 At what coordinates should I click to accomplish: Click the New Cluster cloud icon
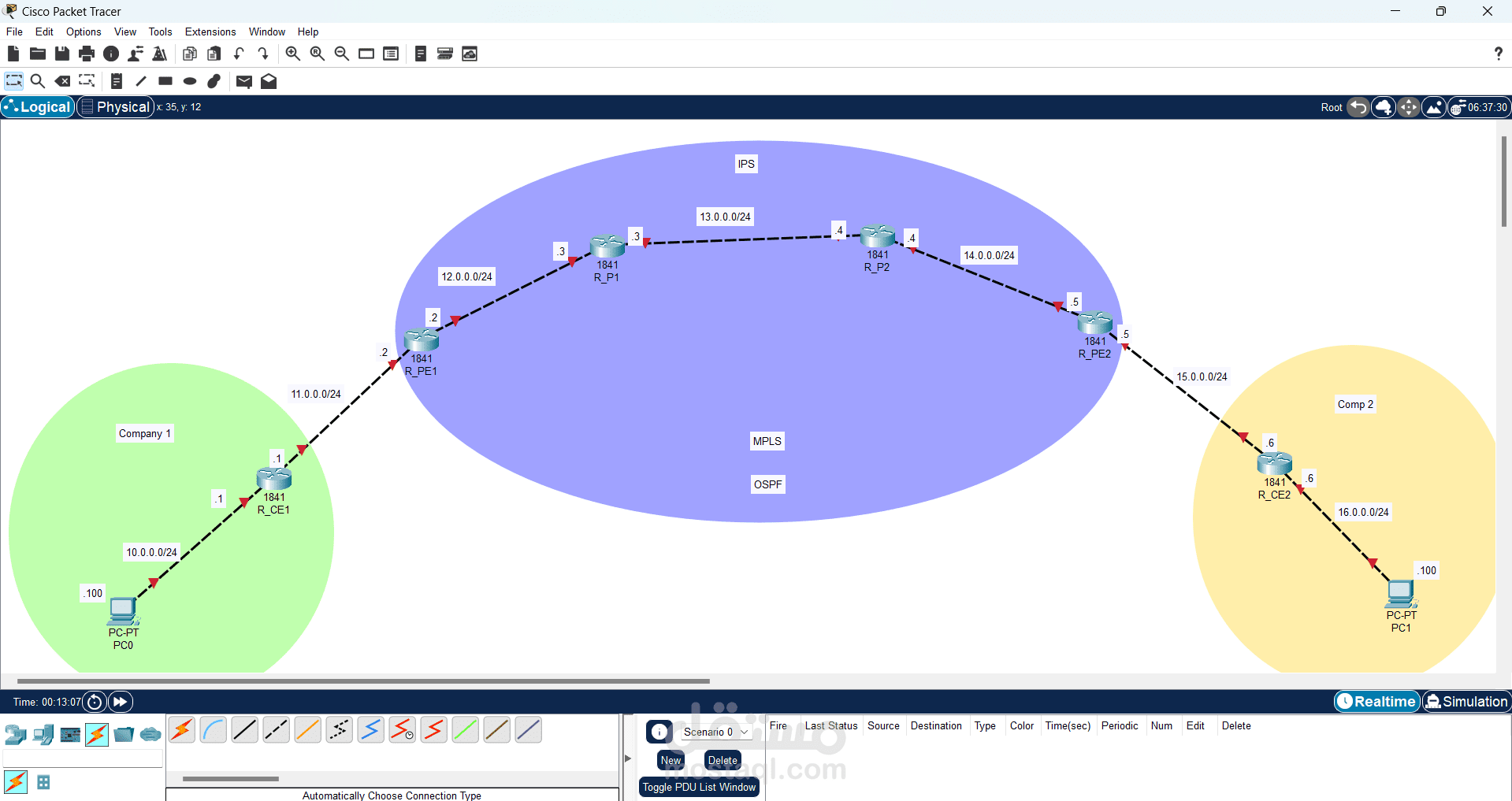click(1384, 107)
